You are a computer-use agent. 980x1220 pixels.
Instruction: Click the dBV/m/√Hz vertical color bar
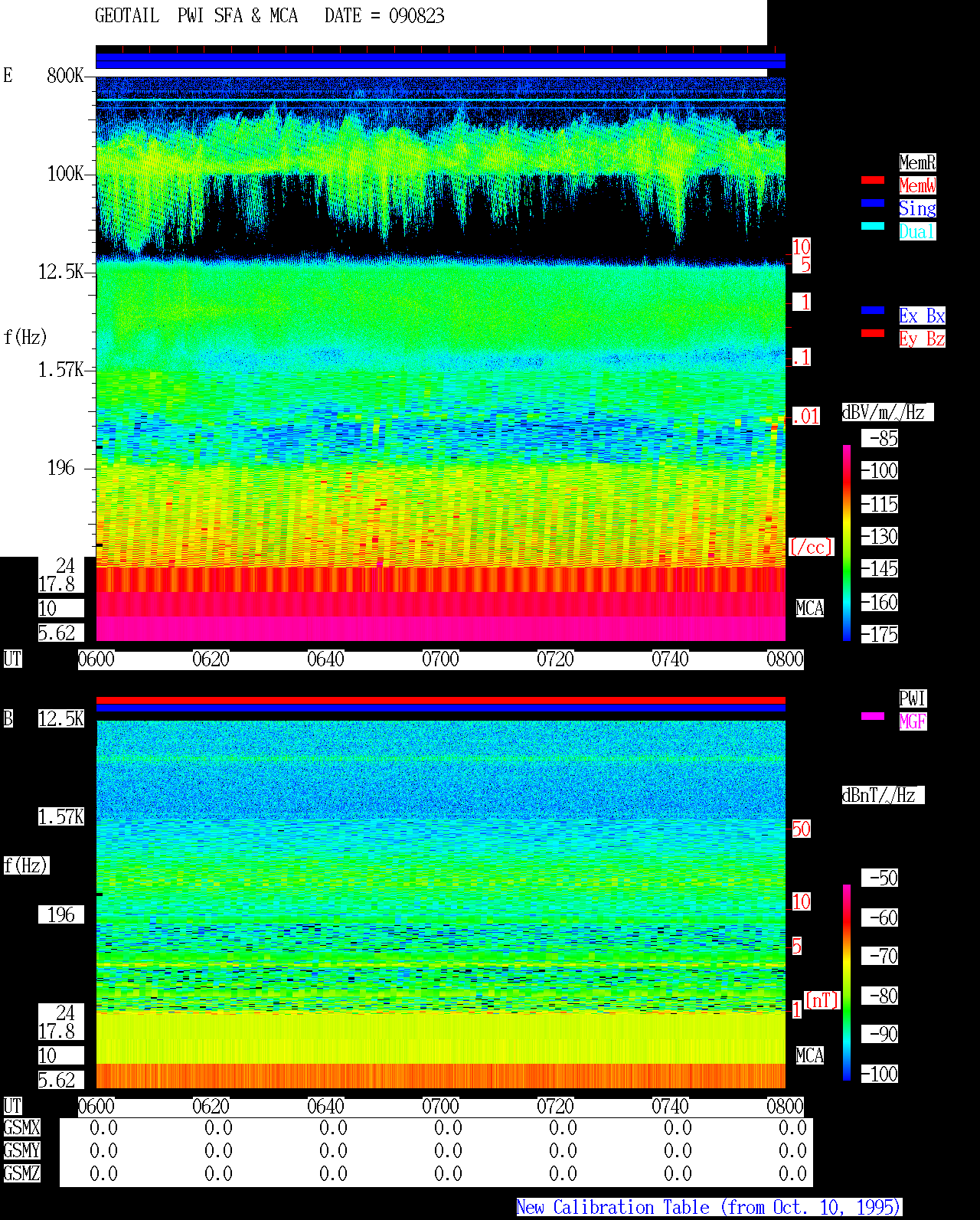[x=847, y=542]
